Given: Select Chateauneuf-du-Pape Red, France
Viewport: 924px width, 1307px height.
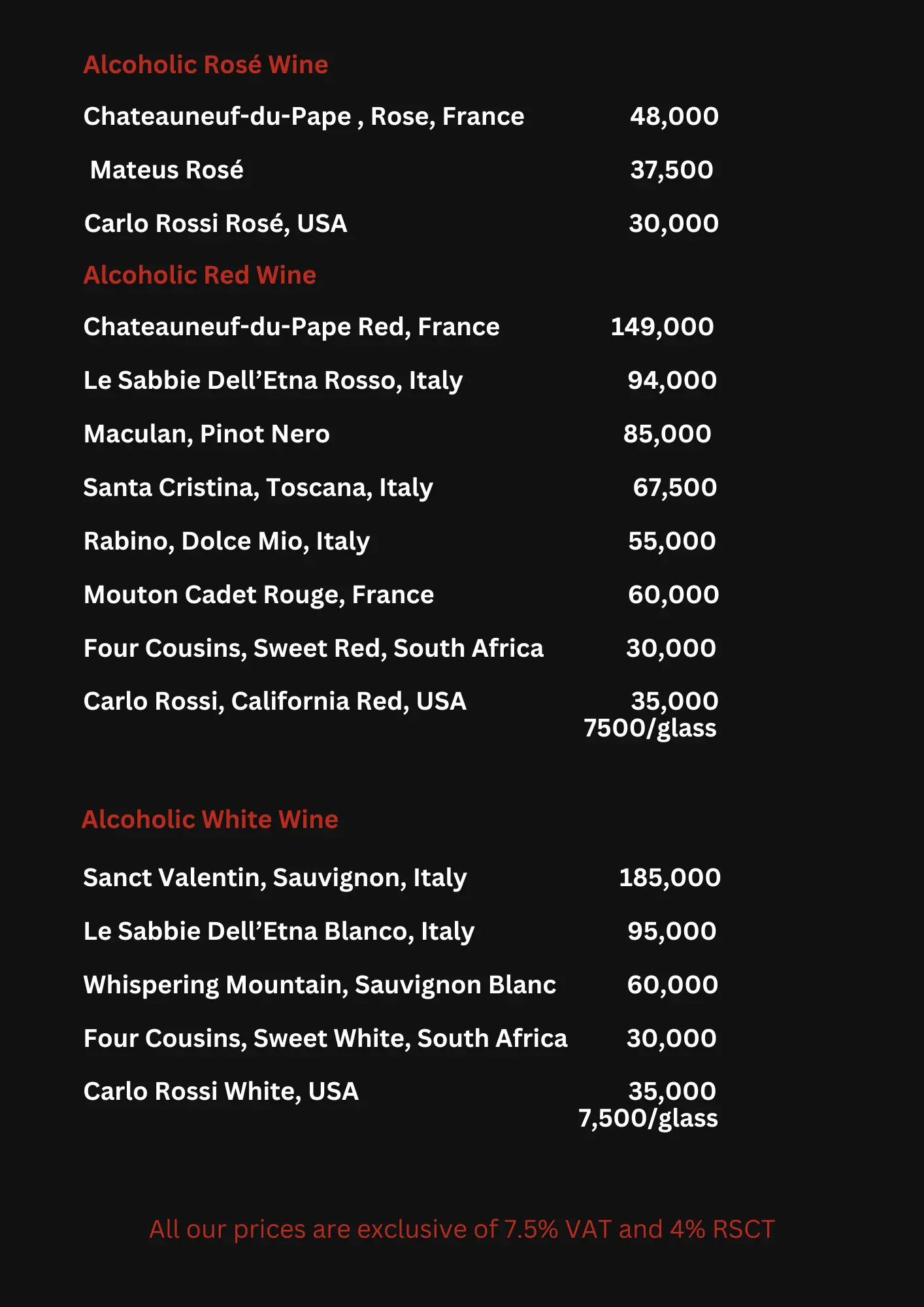Looking at the screenshot, I should pos(291,327).
